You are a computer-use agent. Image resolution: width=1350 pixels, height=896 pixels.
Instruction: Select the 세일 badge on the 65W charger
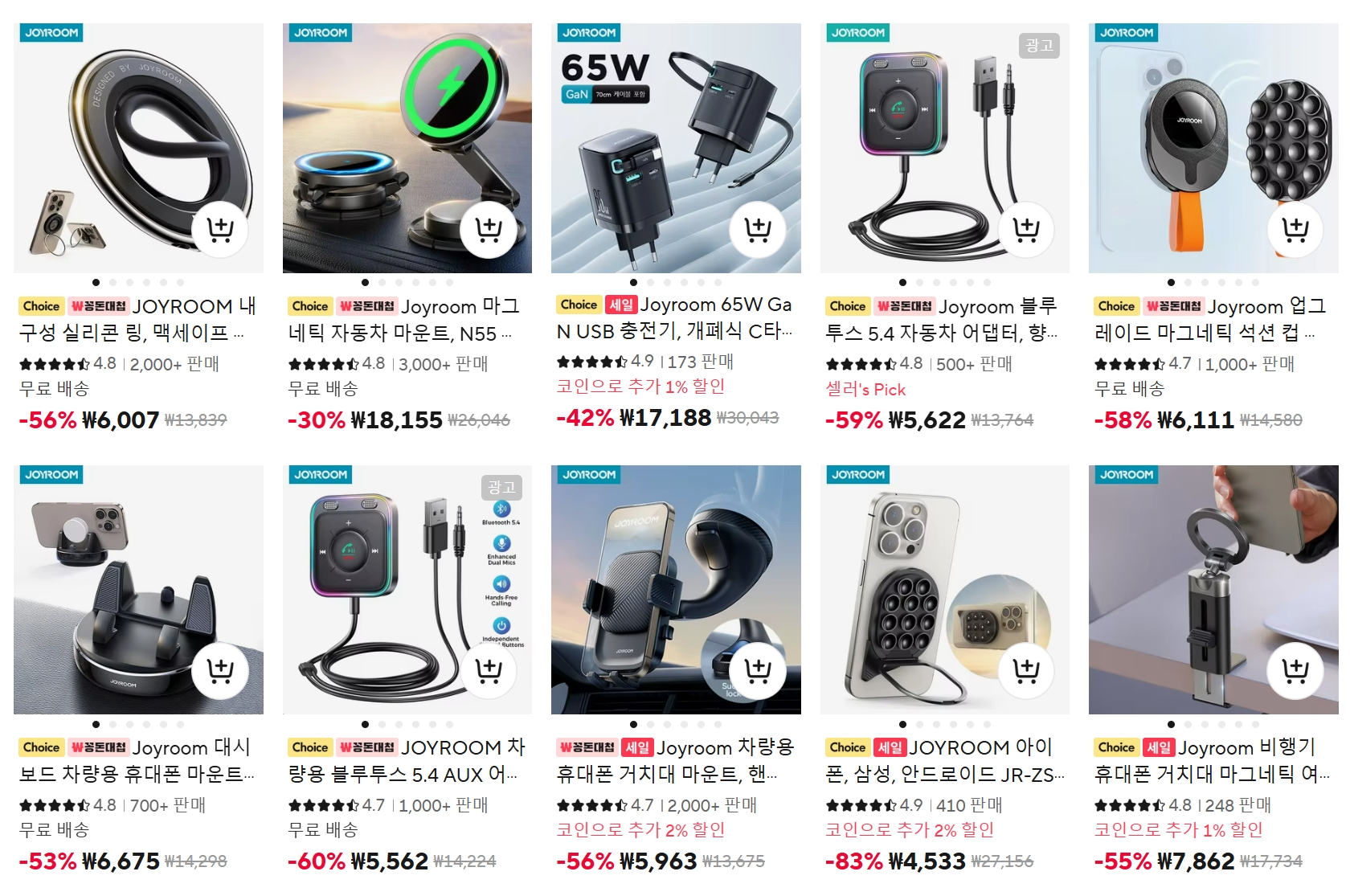pyautogui.click(x=620, y=305)
